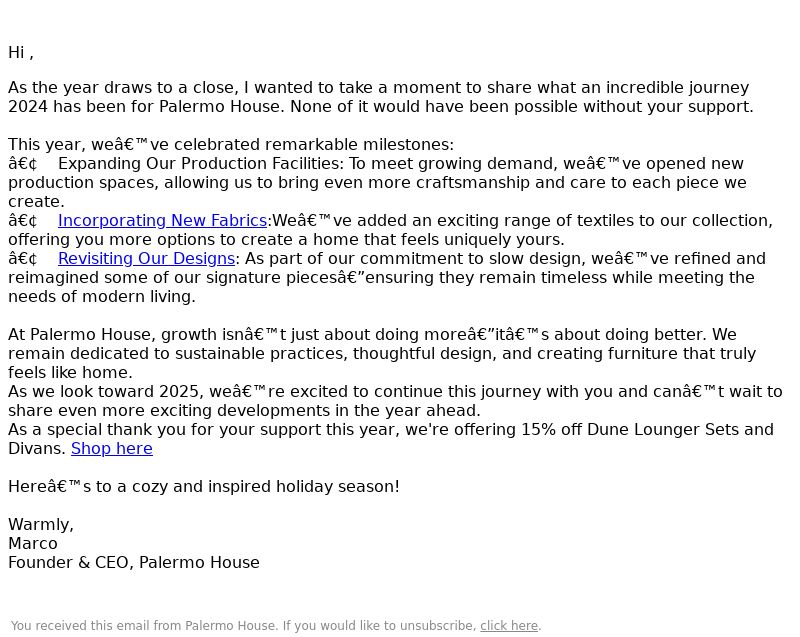Unsubscribe via the click here link
800x637 pixels.
pyautogui.click(x=508, y=626)
